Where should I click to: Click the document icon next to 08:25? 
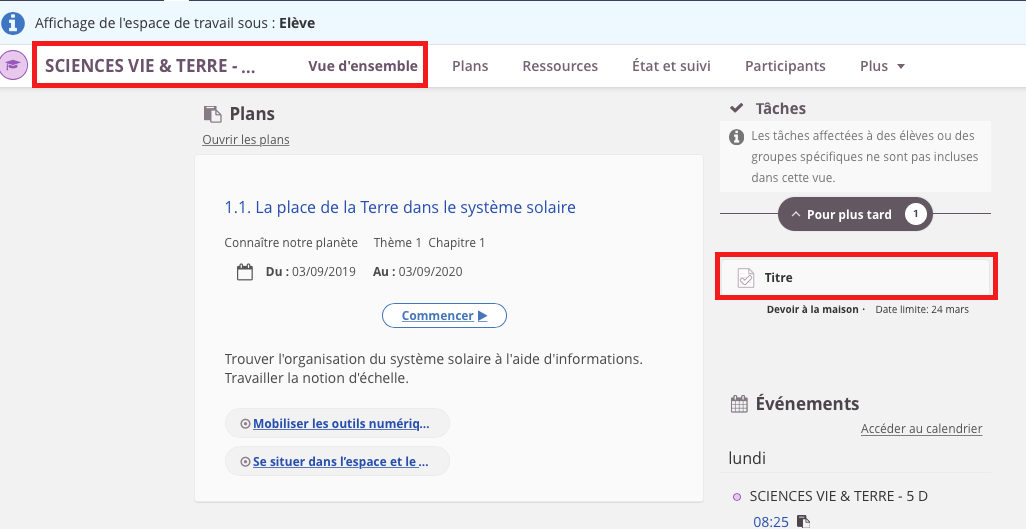pos(803,521)
